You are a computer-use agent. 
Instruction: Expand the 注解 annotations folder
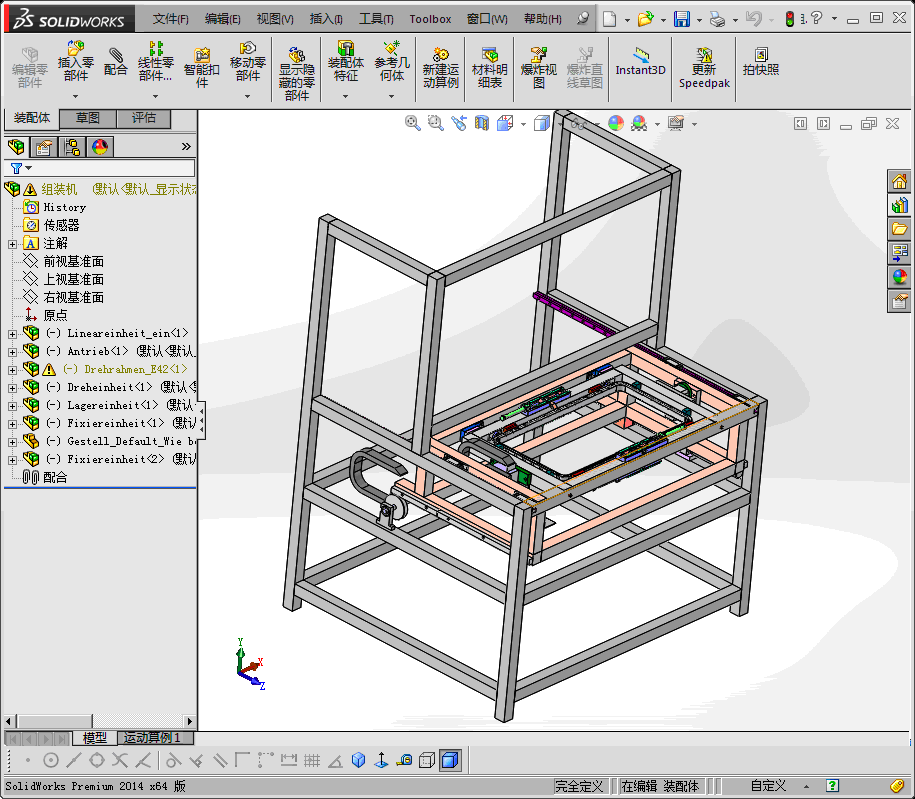coord(12,245)
